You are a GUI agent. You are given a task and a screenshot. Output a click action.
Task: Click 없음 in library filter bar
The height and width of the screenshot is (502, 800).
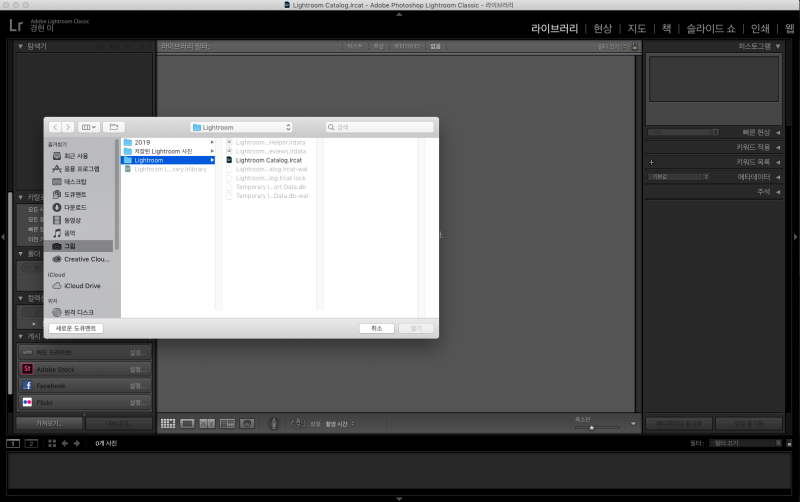pyautogui.click(x=435, y=46)
